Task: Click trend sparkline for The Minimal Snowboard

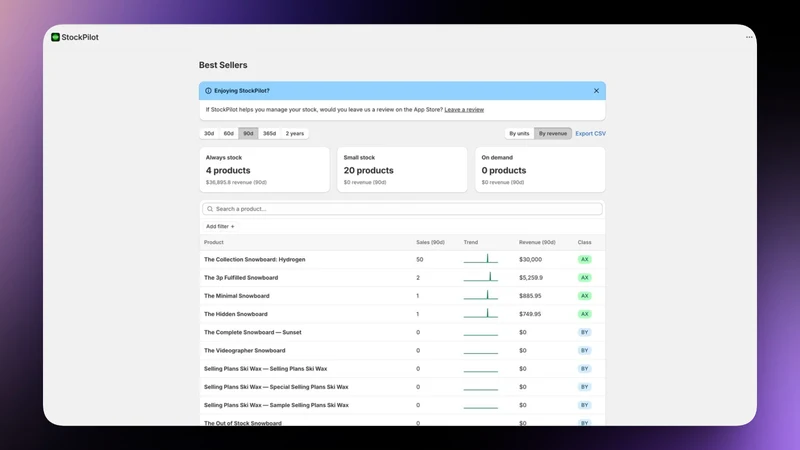Action: coord(481,295)
